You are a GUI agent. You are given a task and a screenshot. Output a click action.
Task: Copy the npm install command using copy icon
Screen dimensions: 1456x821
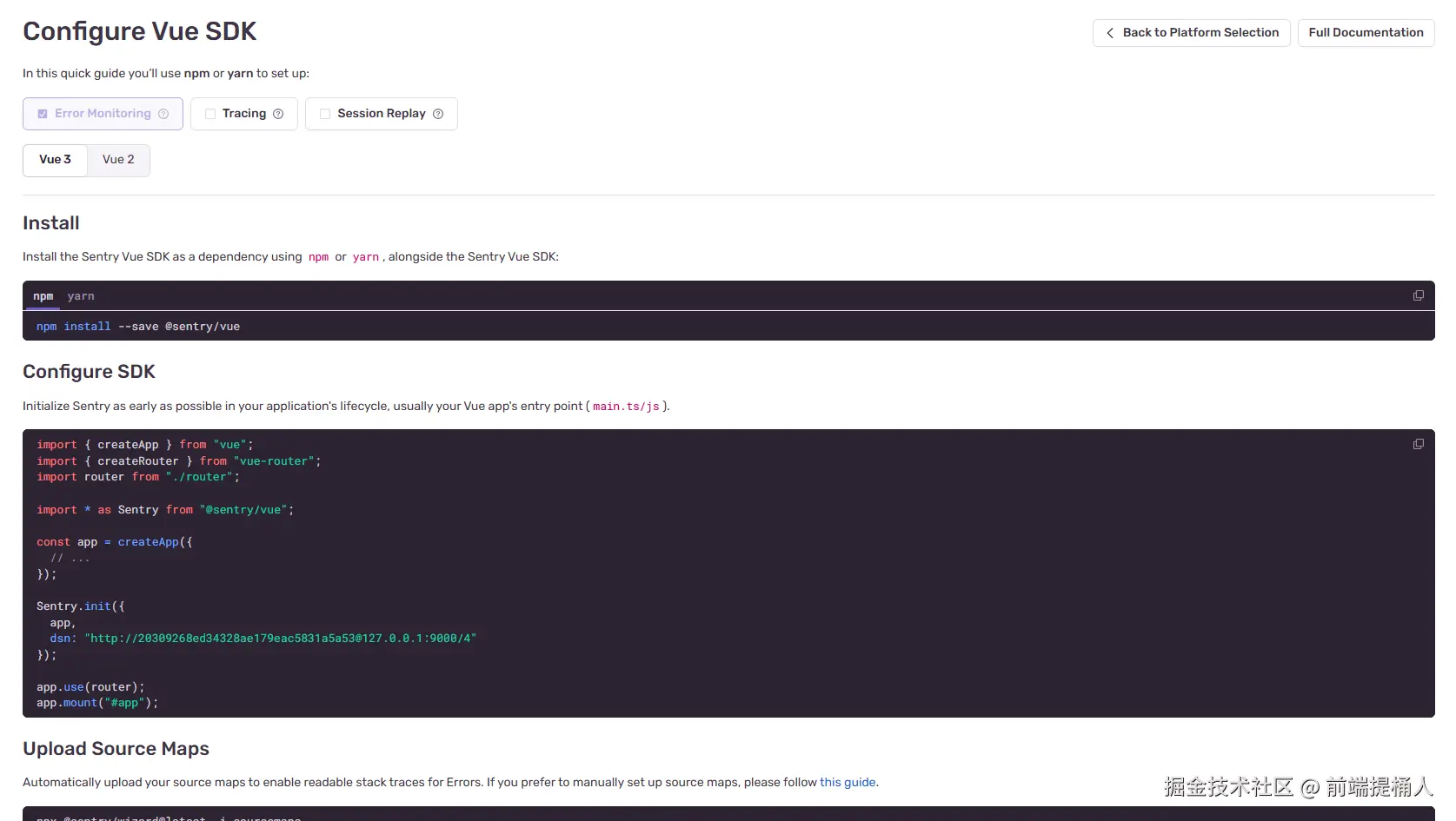tap(1419, 295)
